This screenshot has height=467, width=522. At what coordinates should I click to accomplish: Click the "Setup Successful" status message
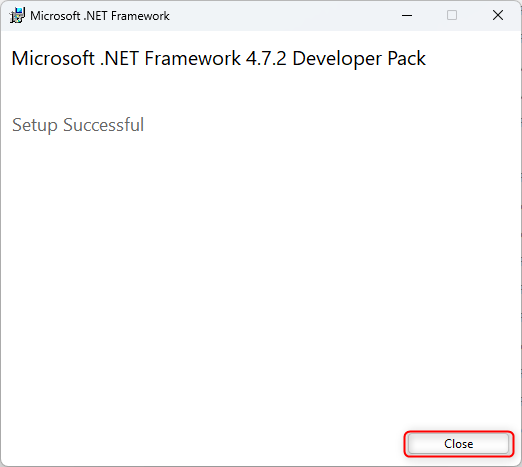(78, 125)
